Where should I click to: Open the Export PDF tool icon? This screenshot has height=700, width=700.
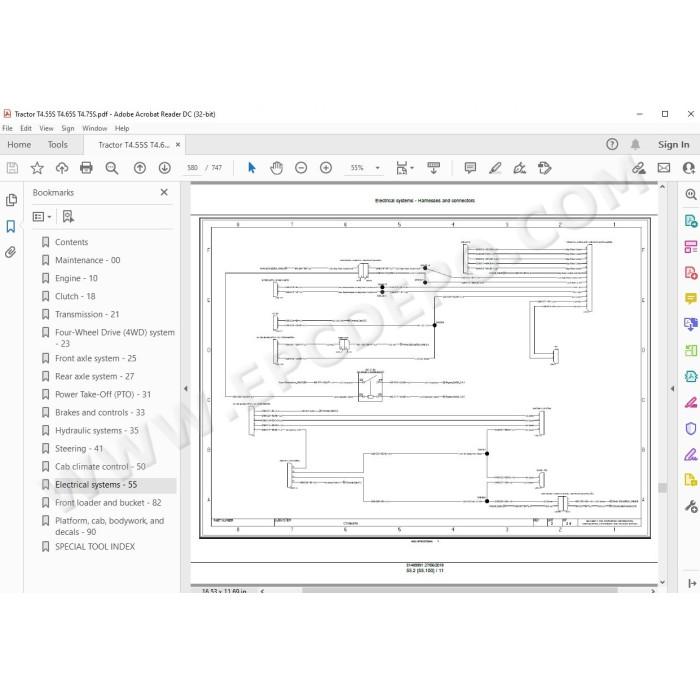tap(691, 221)
